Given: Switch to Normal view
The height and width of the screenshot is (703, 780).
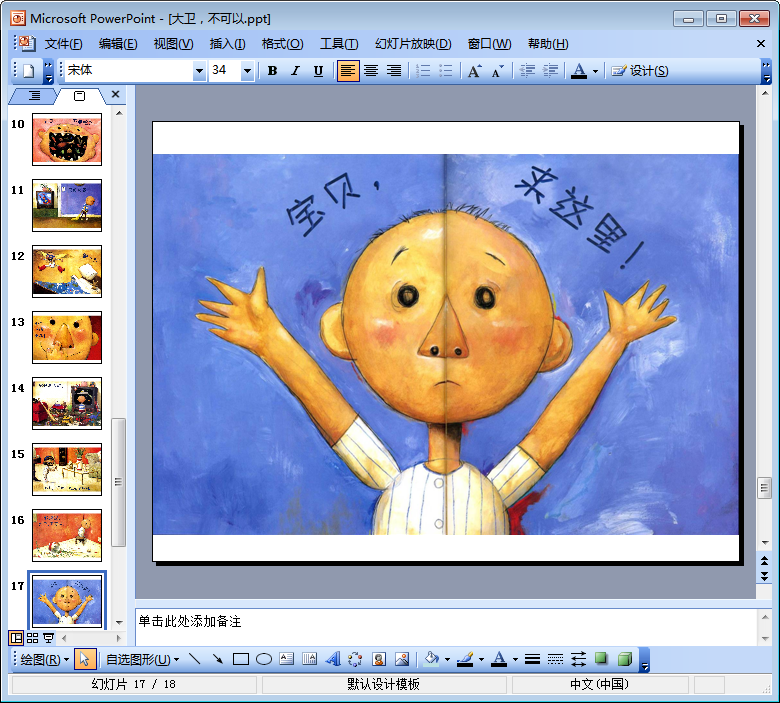Looking at the screenshot, I should coord(16,638).
